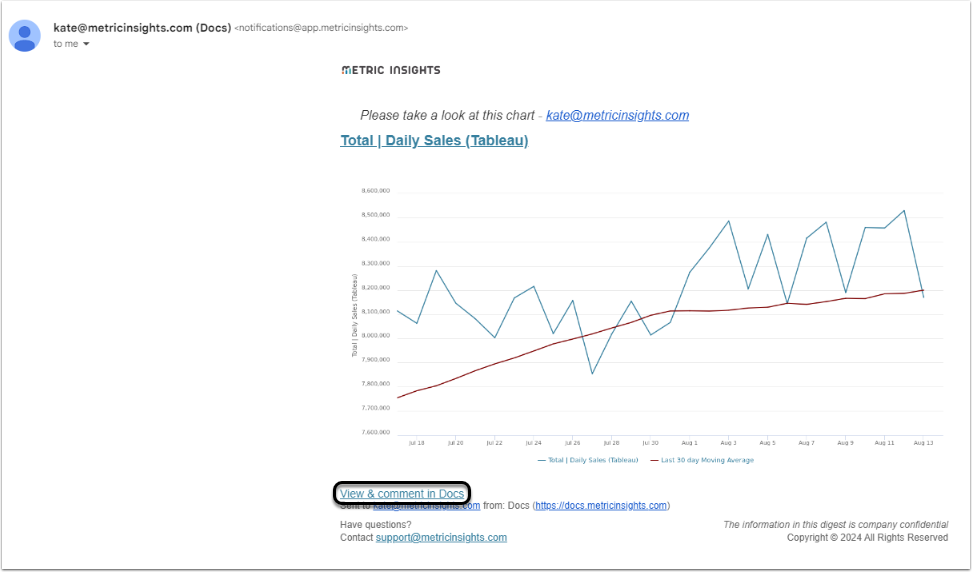
Task: Click the blue line peak near Aug 3
Action: click(x=728, y=221)
